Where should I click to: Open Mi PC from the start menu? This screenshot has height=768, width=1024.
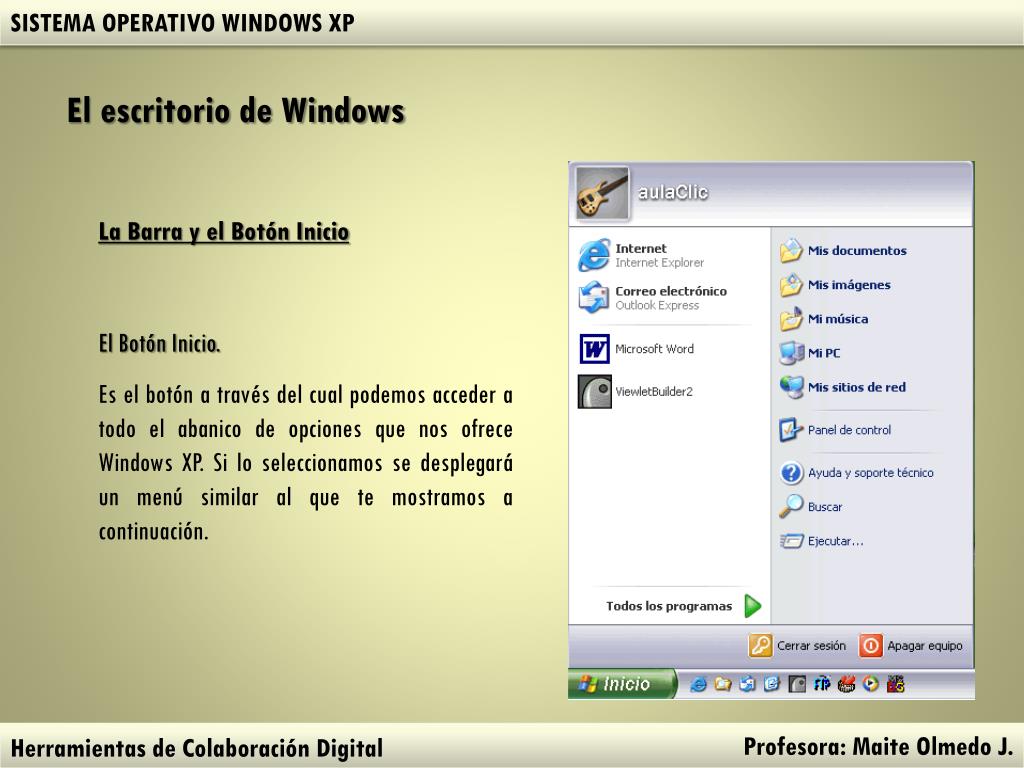coord(810,353)
